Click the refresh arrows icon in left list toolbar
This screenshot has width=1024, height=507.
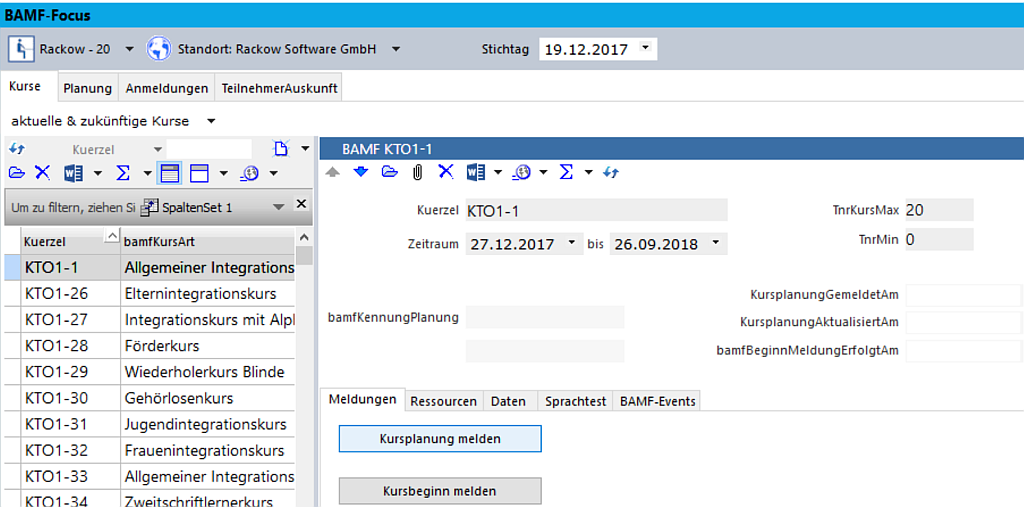pos(18,150)
